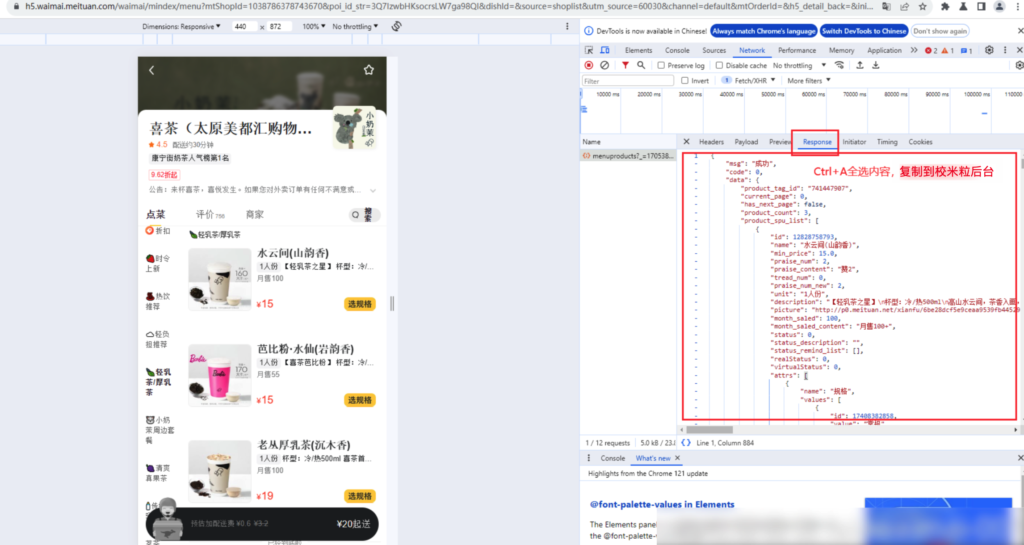Open the Console panel tab
The height and width of the screenshot is (545, 1024).
tap(677, 50)
